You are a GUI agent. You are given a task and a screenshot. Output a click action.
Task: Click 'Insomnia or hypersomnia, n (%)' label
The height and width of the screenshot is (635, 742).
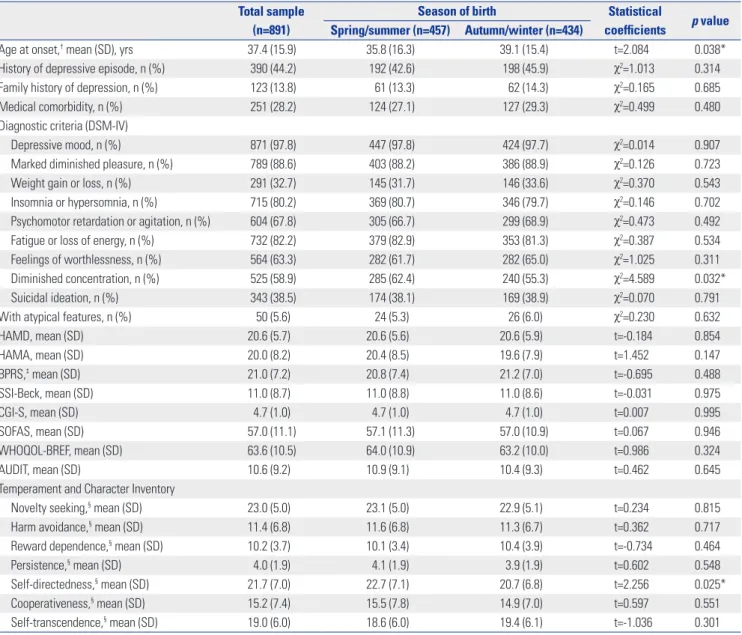click(x=84, y=203)
